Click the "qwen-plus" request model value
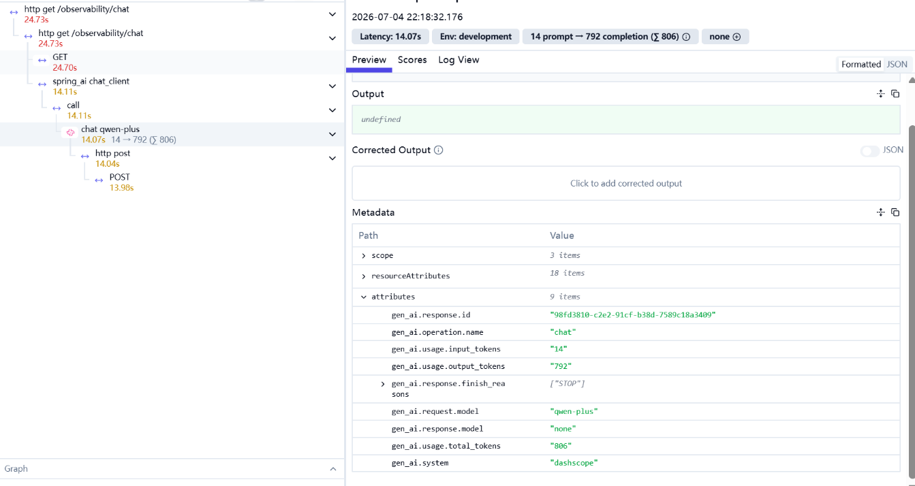Screen dimensions: 915x486 point(574,411)
